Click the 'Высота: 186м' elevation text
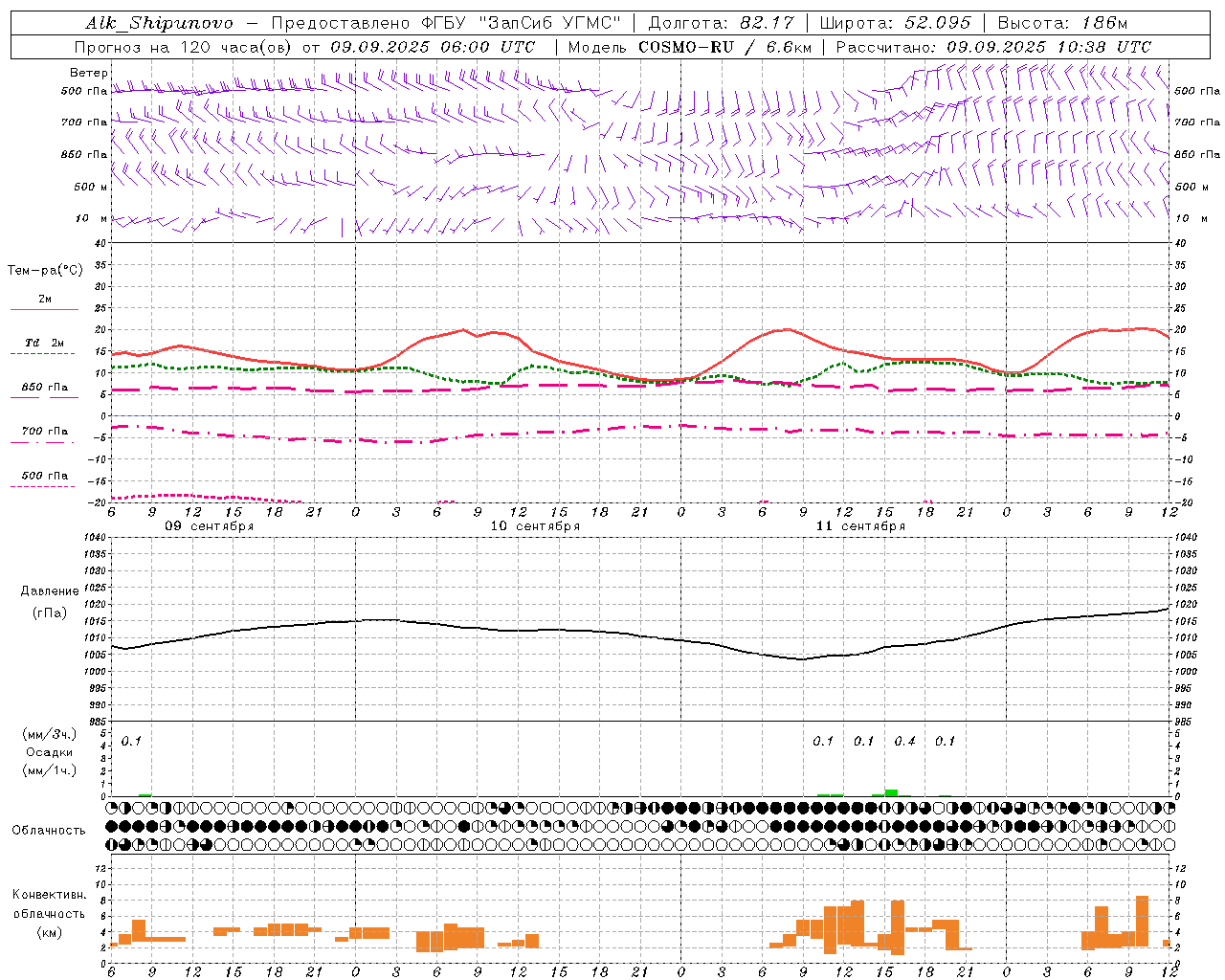 click(1062, 23)
